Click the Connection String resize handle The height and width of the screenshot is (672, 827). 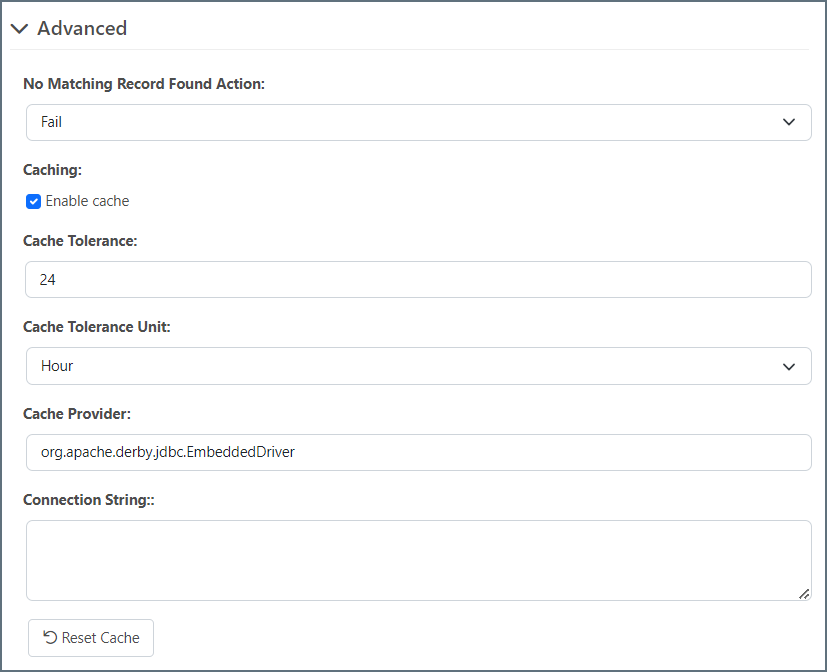(804, 594)
